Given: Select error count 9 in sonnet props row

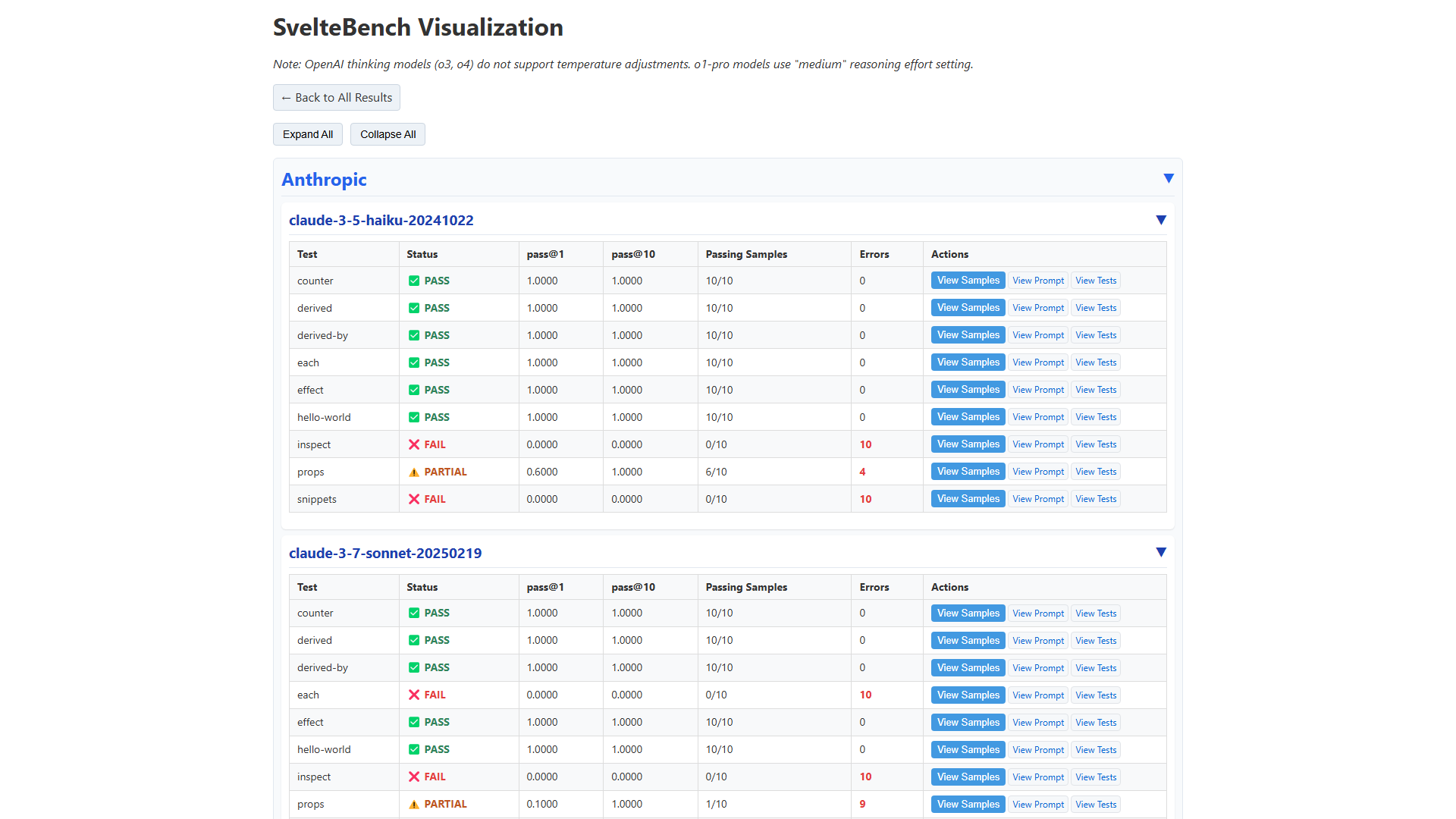Looking at the screenshot, I should pos(862,804).
